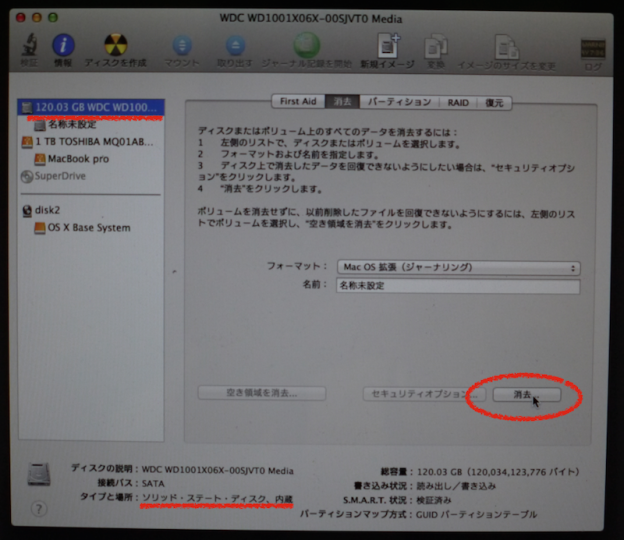This screenshot has height=540, width=624.
Task: Click the 名前 name input field
Action: 458,286
